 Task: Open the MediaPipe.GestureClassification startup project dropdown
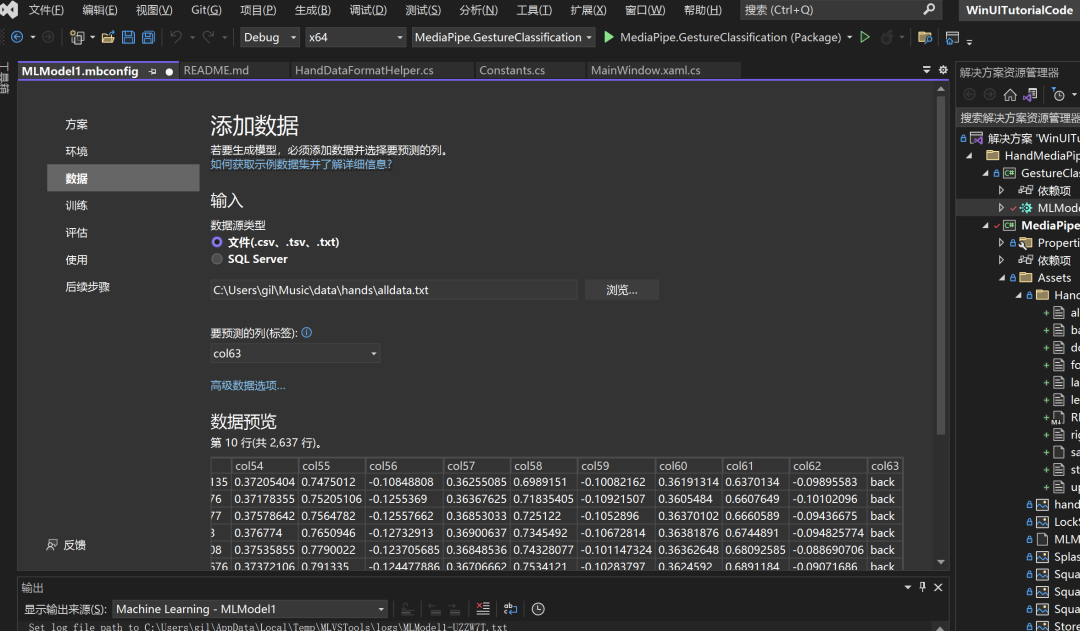click(503, 37)
